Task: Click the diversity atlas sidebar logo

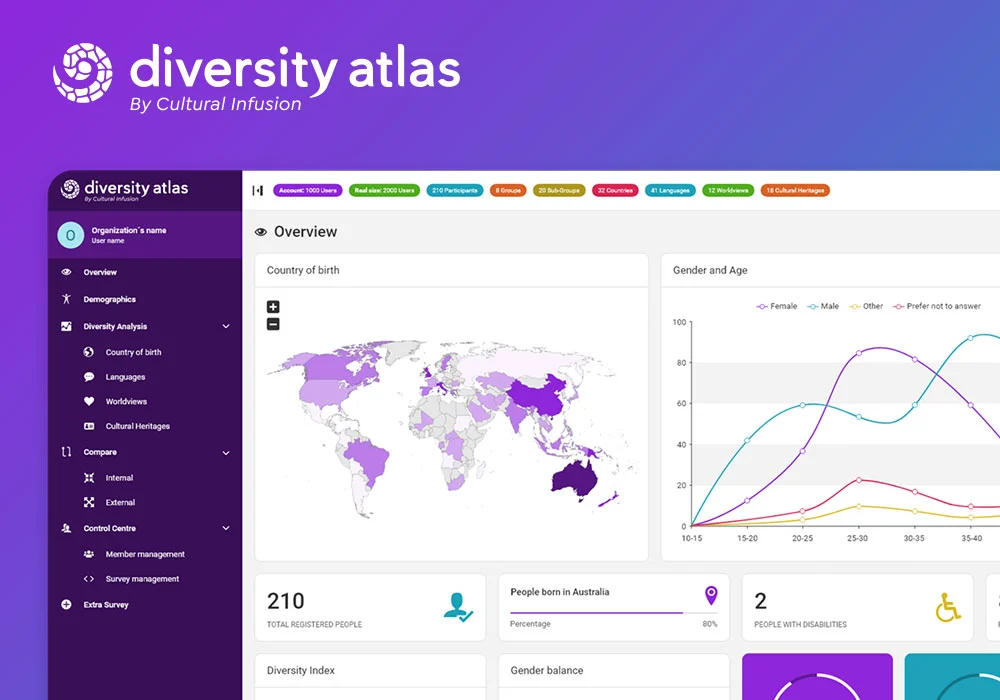Action: click(x=124, y=189)
